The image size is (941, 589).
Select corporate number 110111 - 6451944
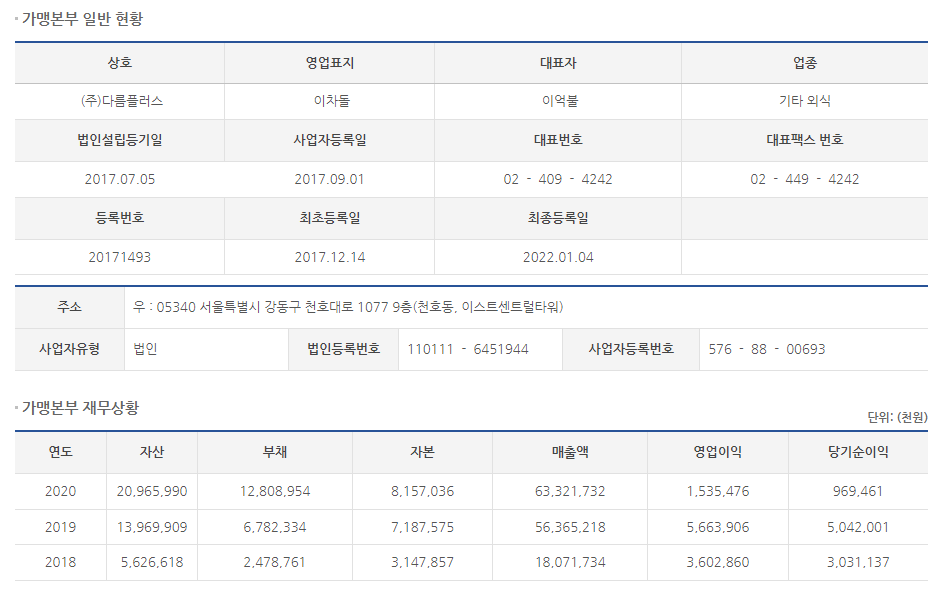[x=468, y=349]
